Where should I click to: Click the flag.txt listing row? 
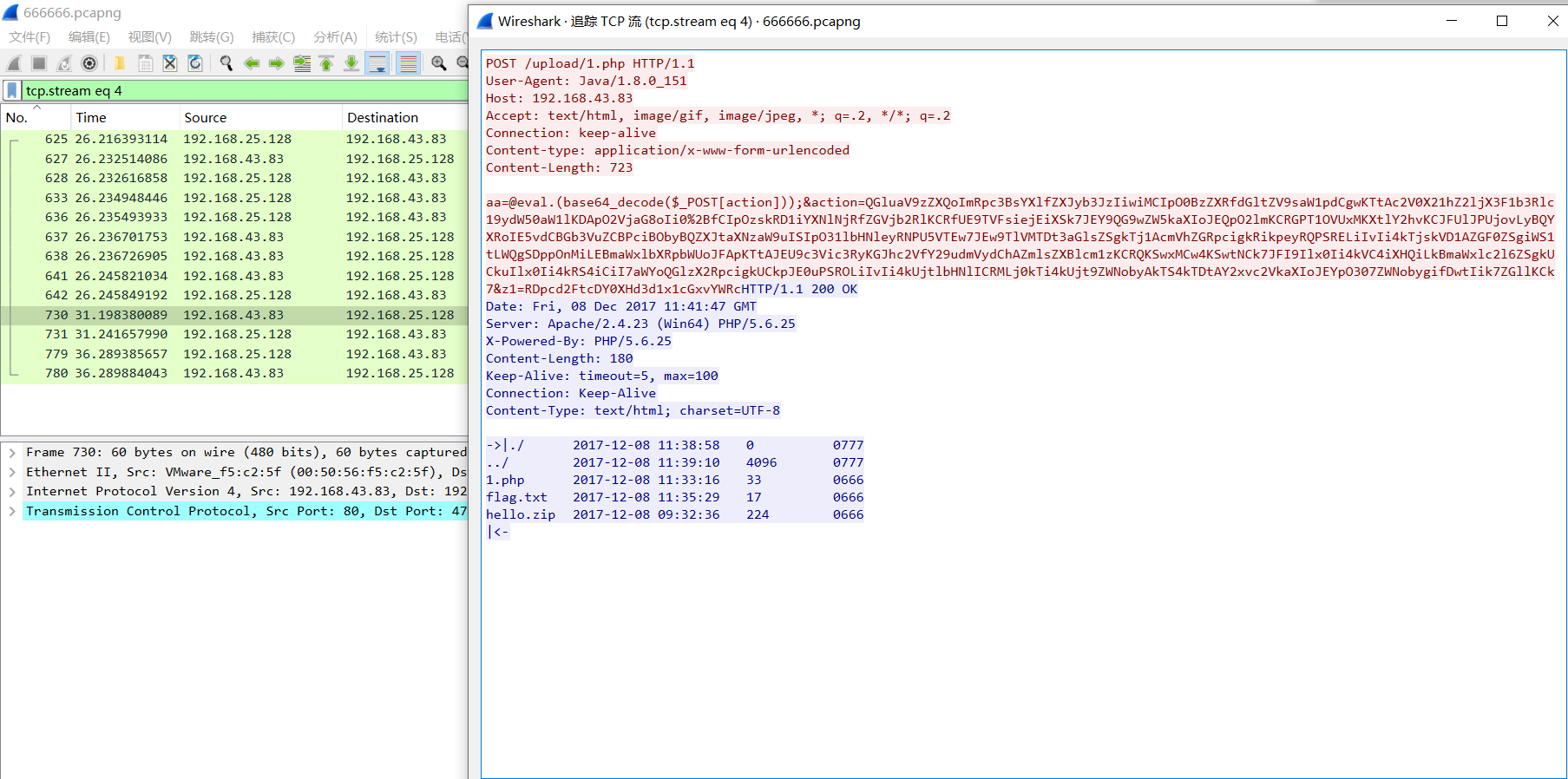click(x=674, y=497)
